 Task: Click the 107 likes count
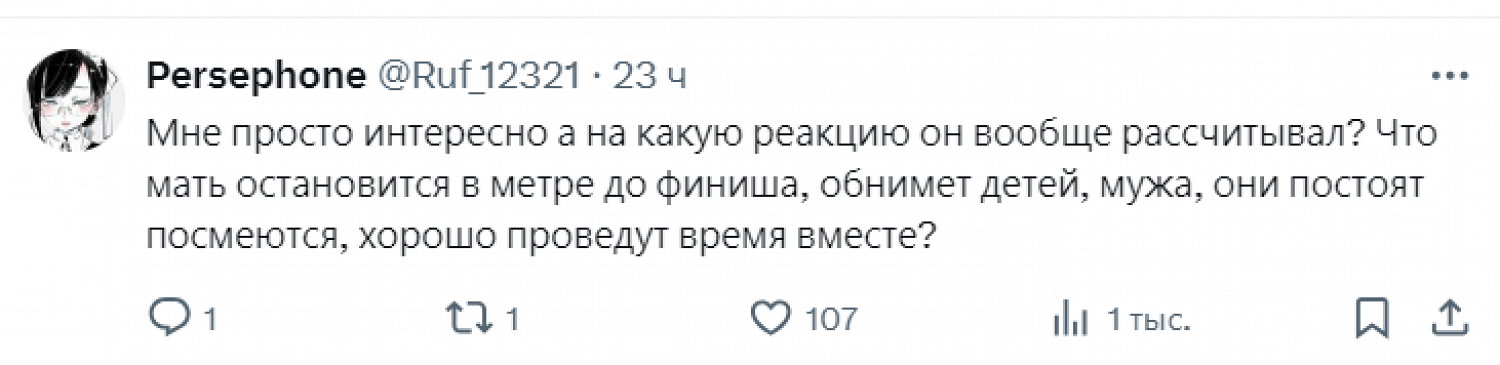click(832, 320)
